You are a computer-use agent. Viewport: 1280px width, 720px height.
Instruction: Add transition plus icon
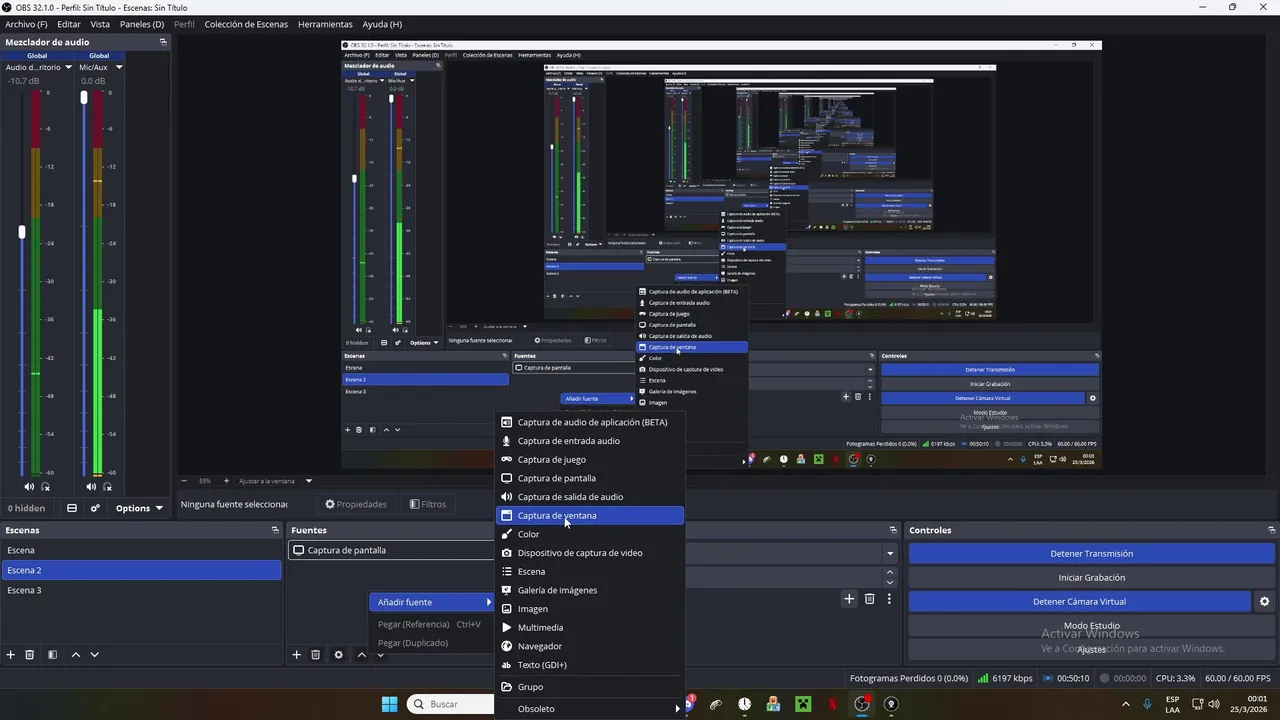(849, 599)
